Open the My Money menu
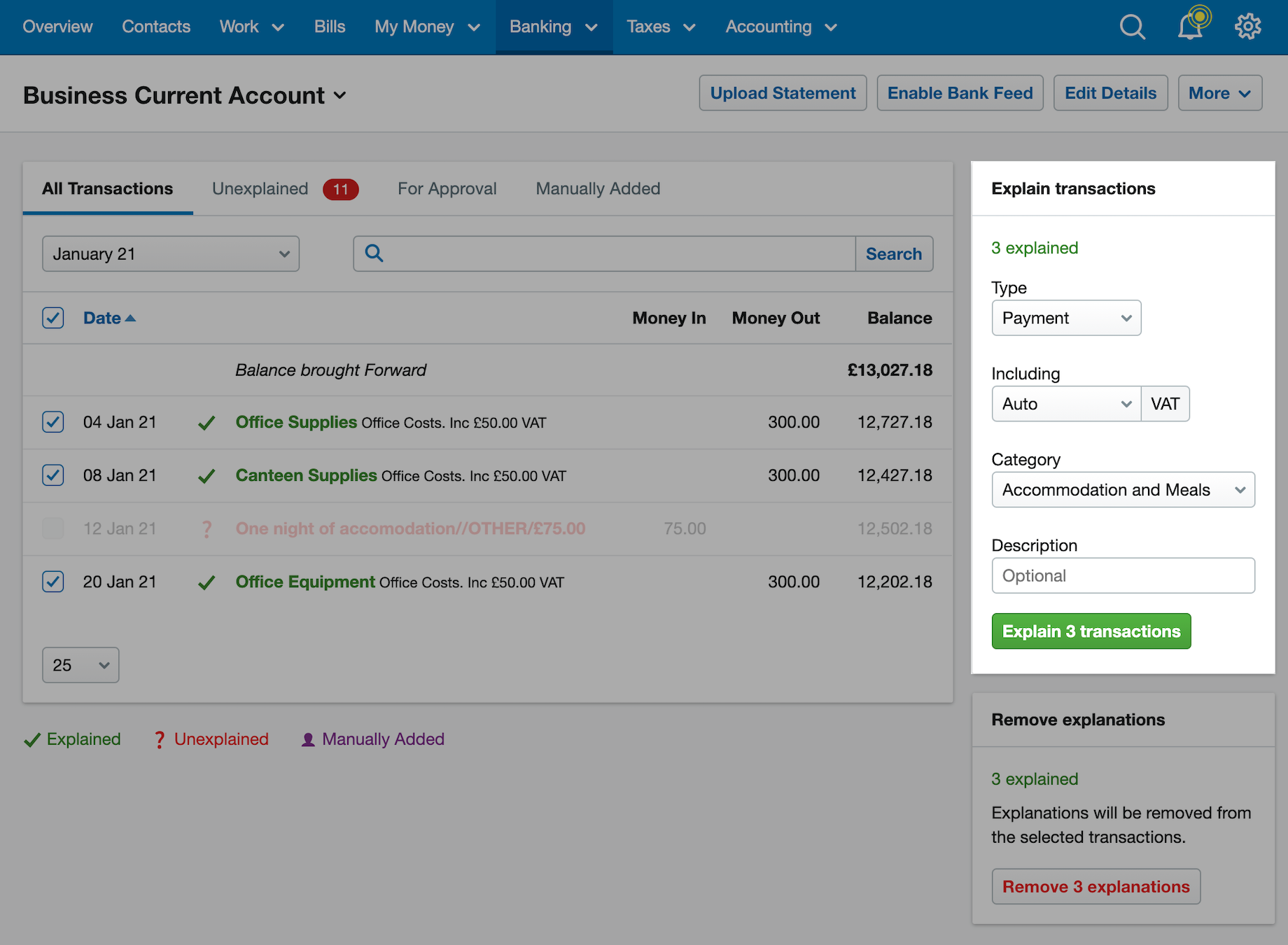The height and width of the screenshot is (945, 1288). pos(427,27)
